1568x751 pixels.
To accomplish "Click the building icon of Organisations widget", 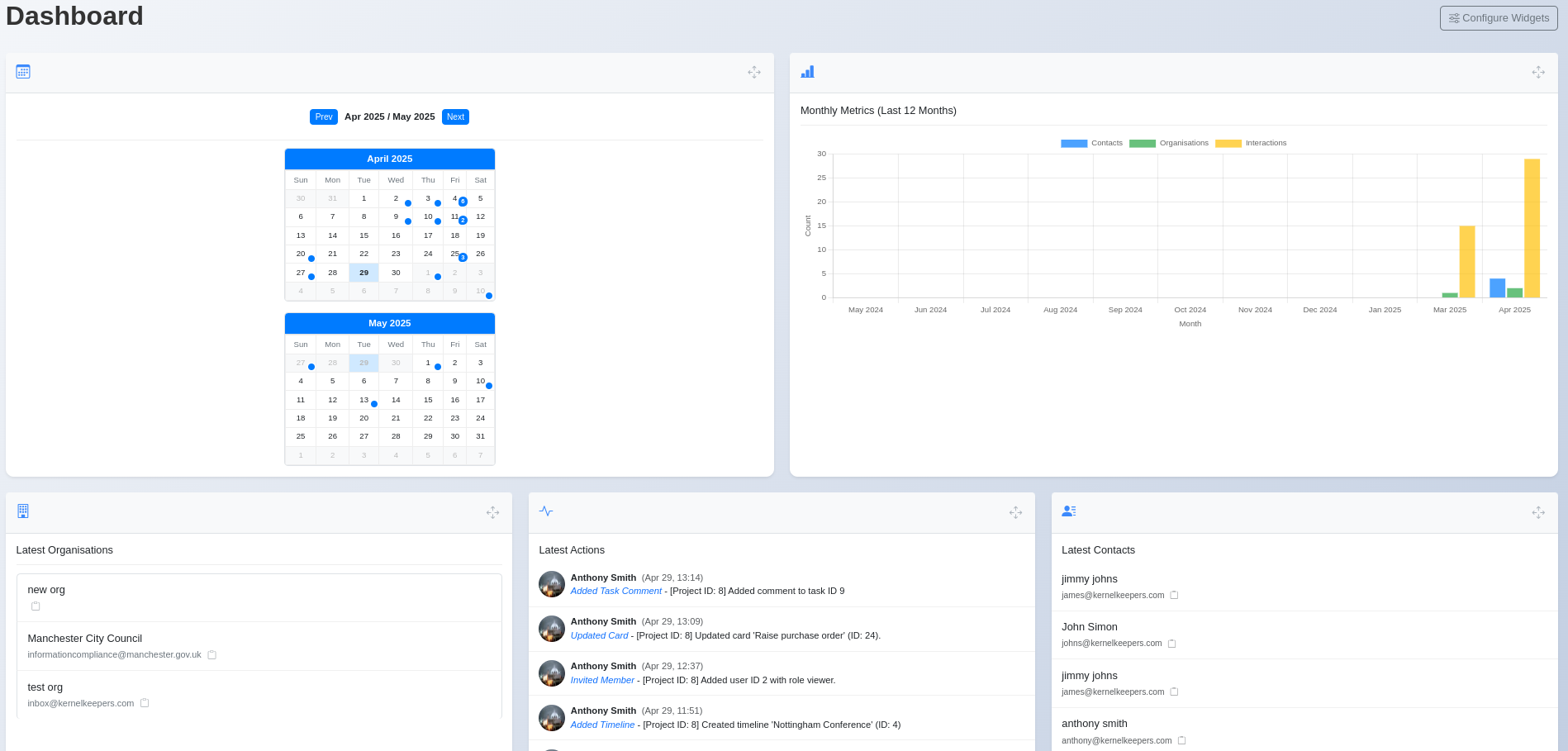I will pyautogui.click(x=23, y=511).
